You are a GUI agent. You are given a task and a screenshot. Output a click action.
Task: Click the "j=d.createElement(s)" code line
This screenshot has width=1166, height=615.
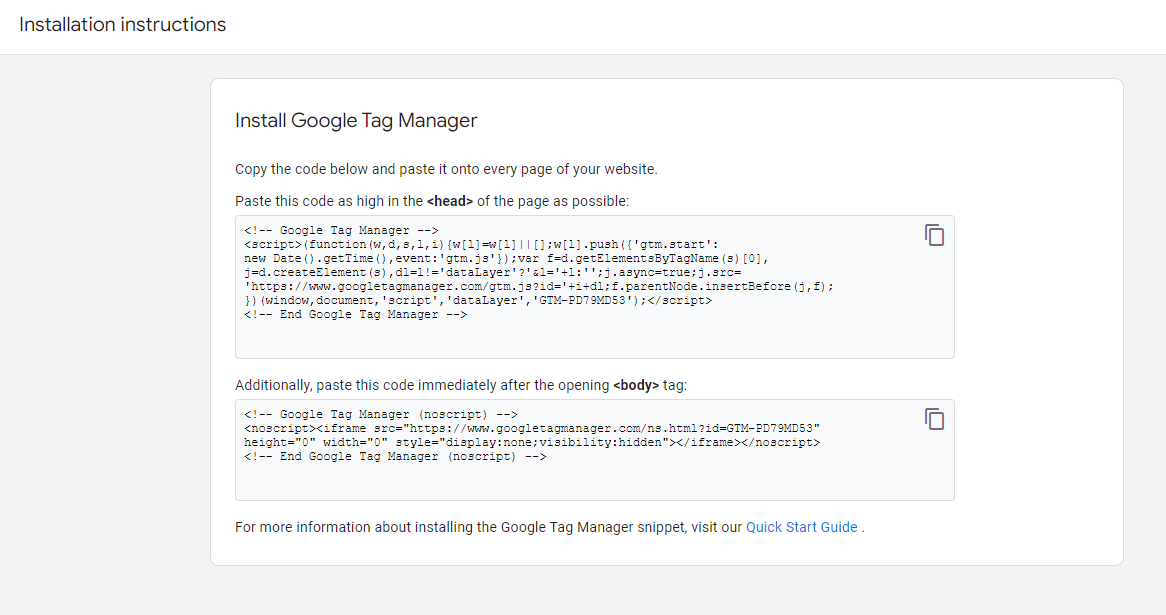(332, 272)
